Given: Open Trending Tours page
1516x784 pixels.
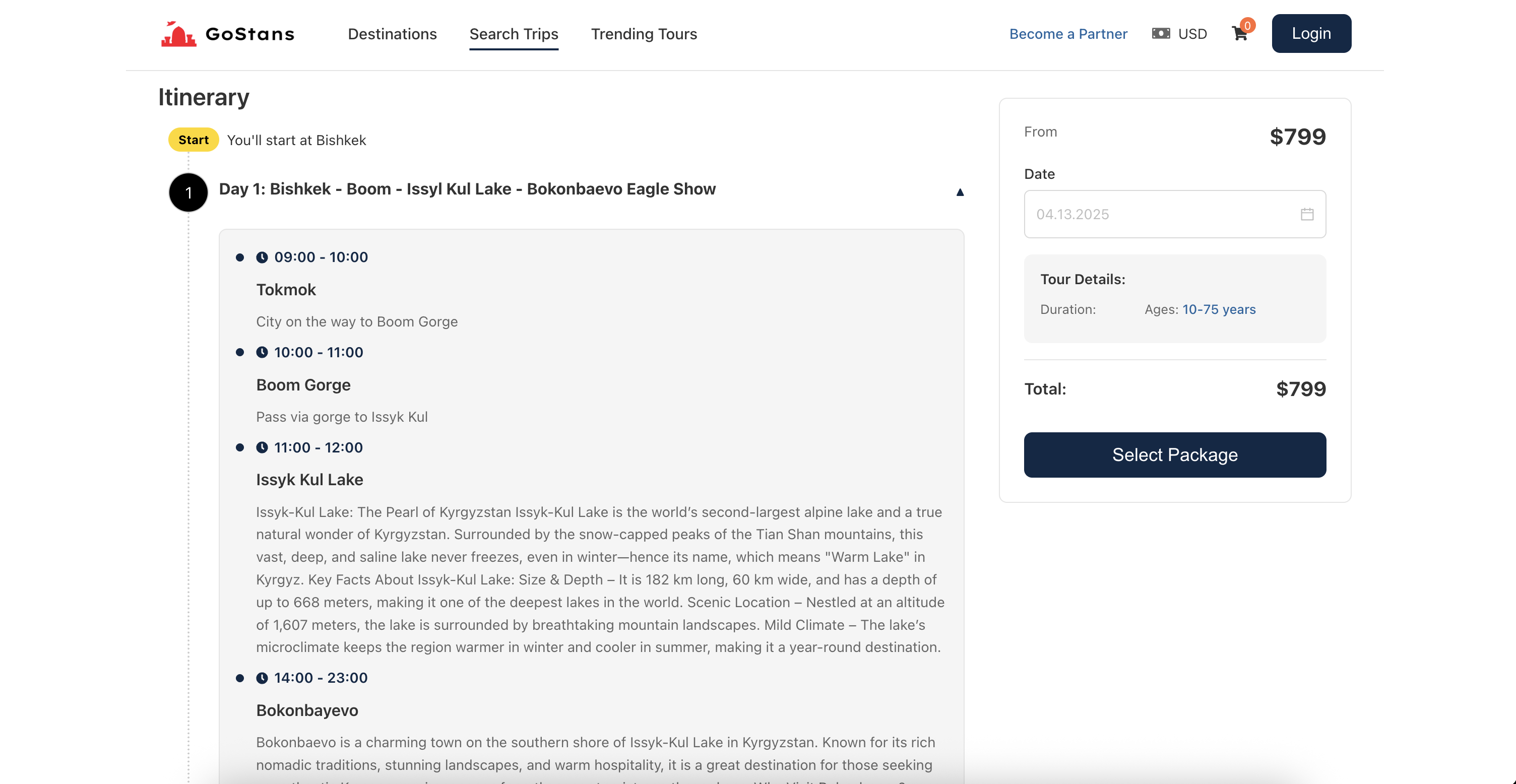Looking at the screenshot, I should pyautogui.click(x=644, y=34).
